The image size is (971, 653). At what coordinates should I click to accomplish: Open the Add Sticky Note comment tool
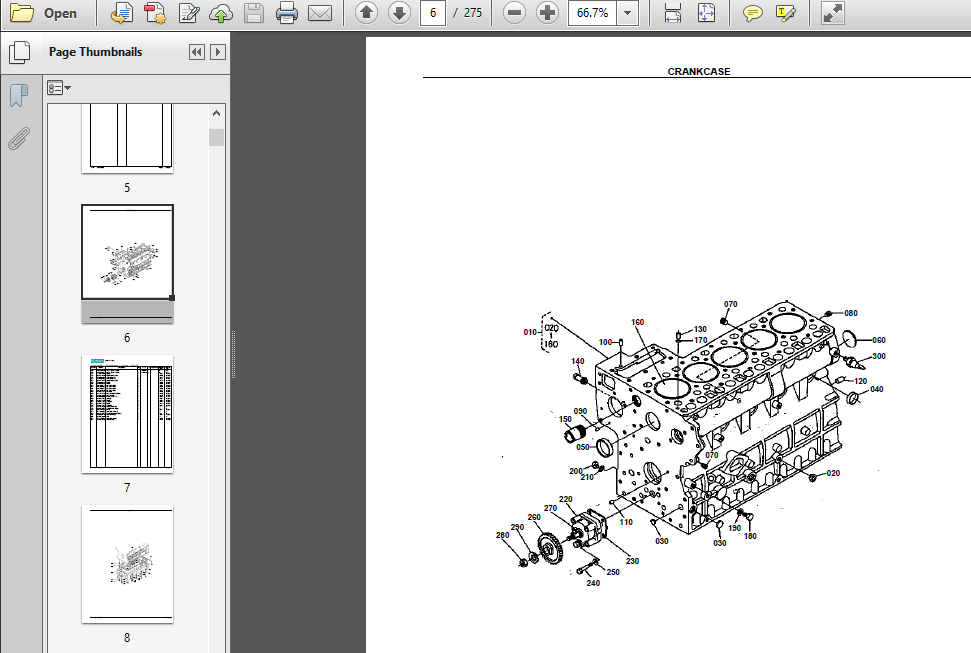(753, 14)
